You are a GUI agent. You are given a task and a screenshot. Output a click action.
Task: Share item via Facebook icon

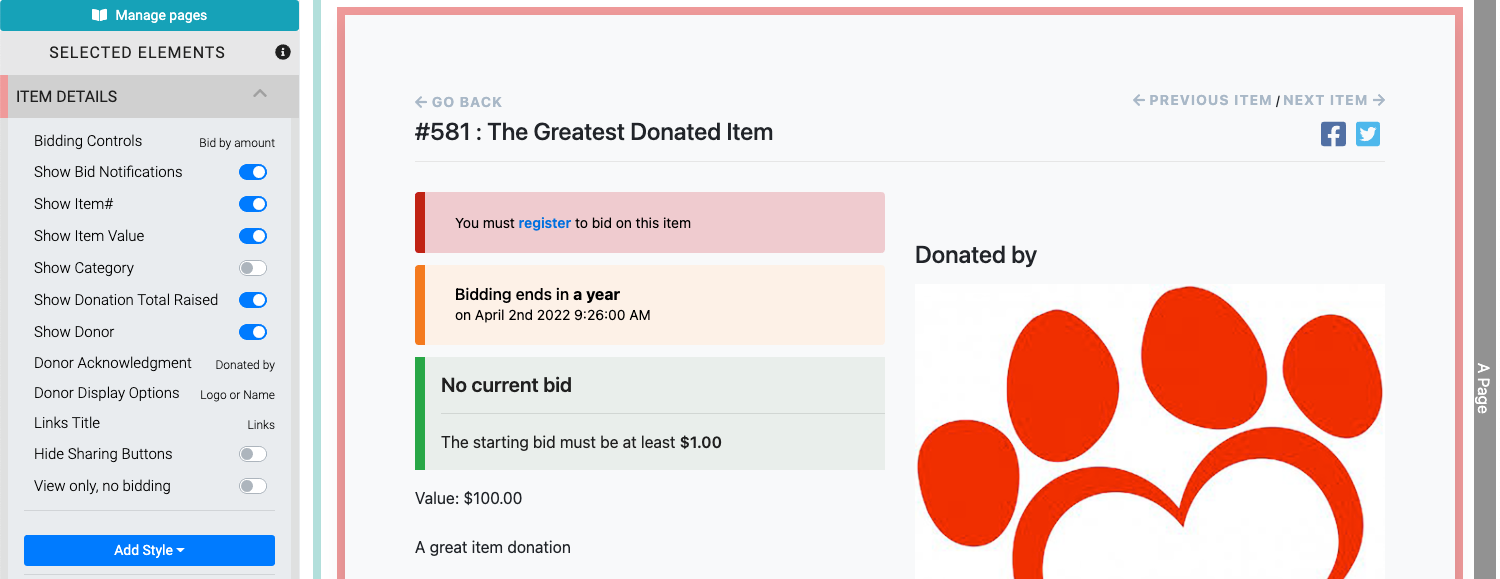pyautogui.click(x=1333, y=134)
